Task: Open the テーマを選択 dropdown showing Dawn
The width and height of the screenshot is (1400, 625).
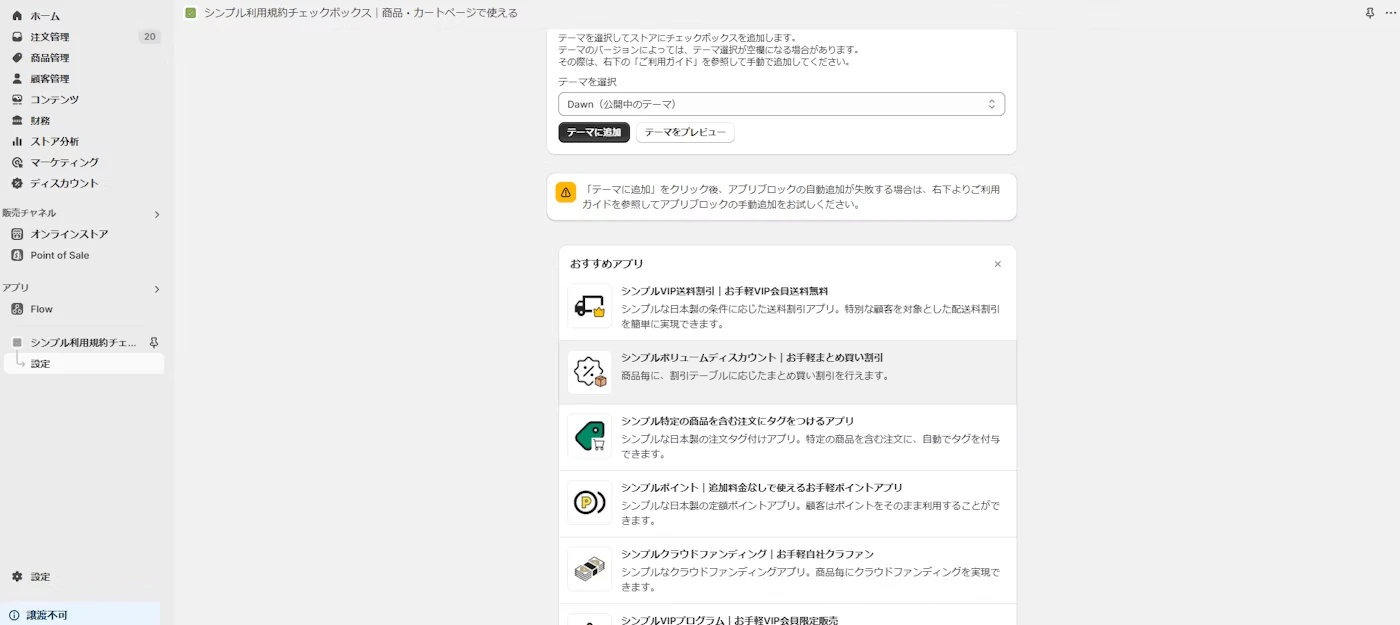Action: [x=781, y=104]
